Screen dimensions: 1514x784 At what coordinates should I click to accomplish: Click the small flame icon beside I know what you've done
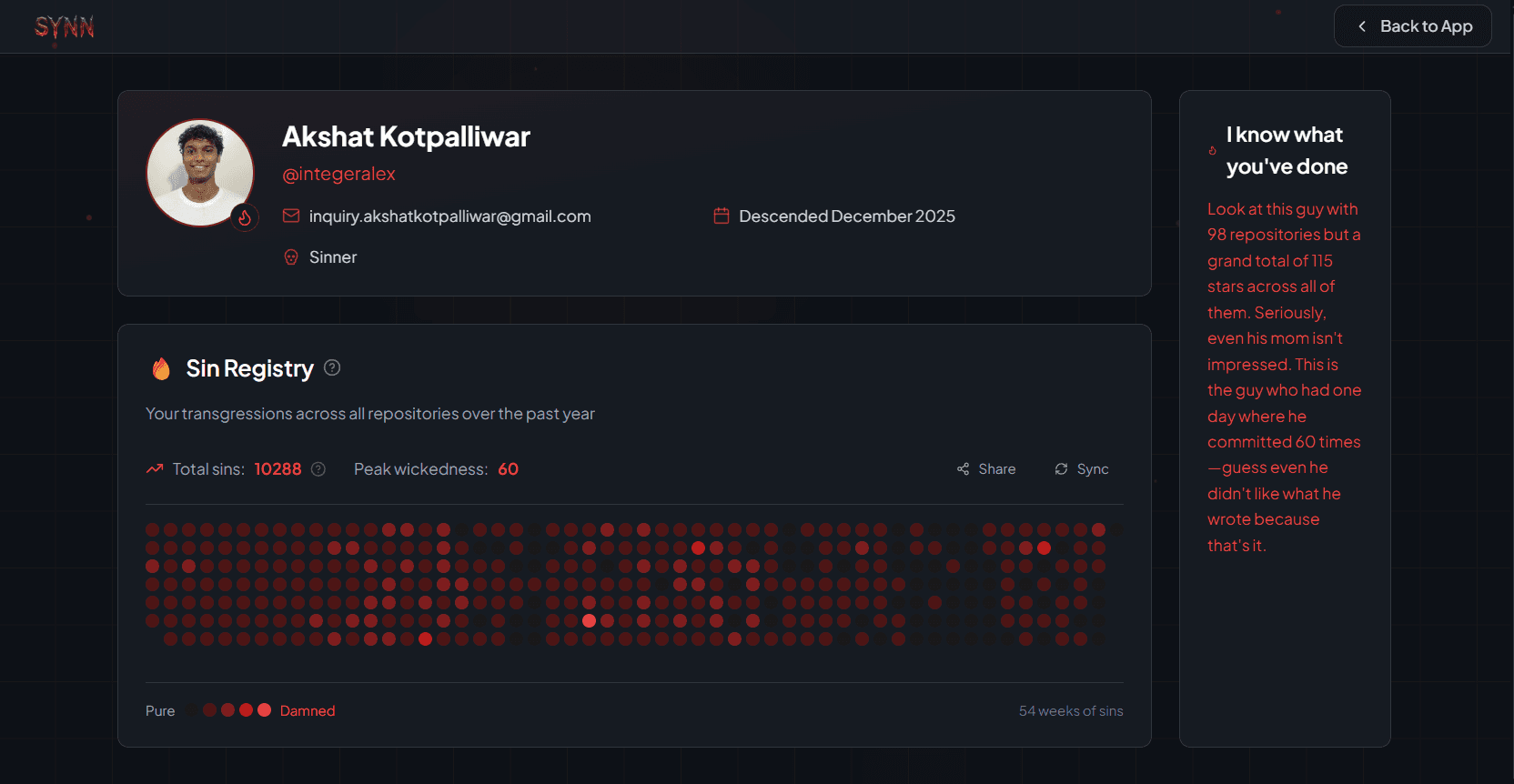1212,151
